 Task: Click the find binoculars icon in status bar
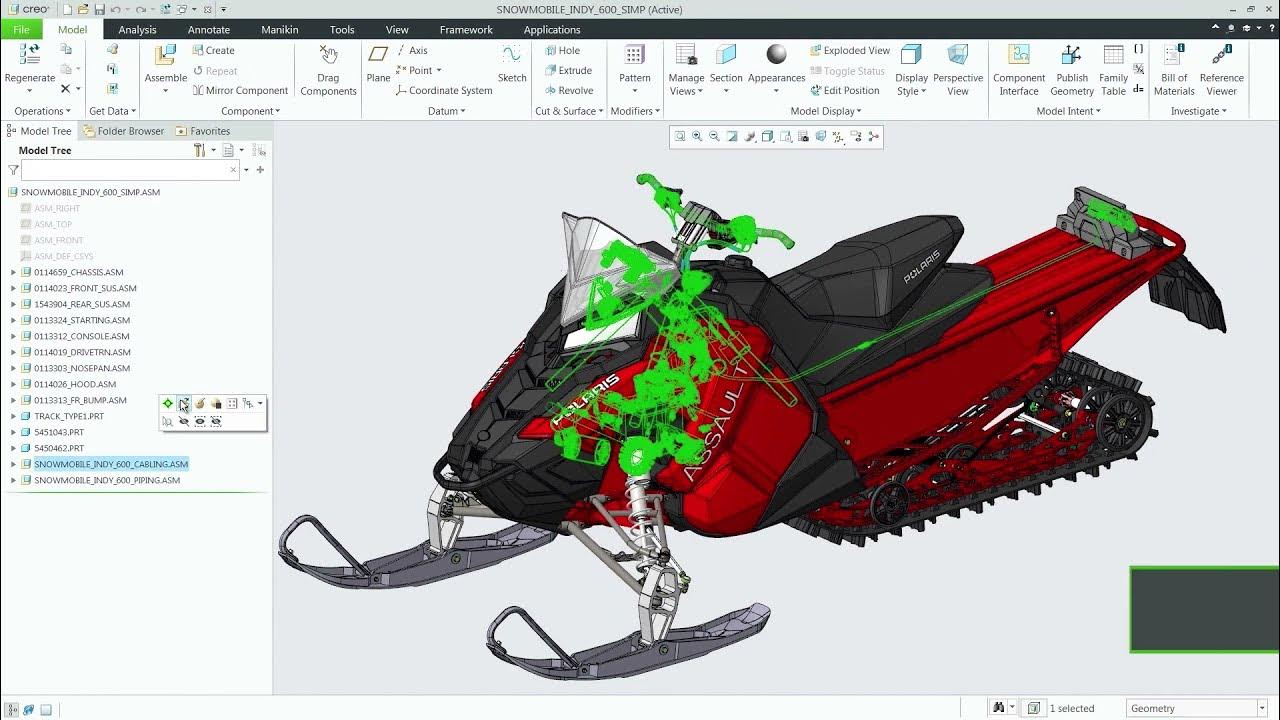pyautogui.click(x=998, y=708)
